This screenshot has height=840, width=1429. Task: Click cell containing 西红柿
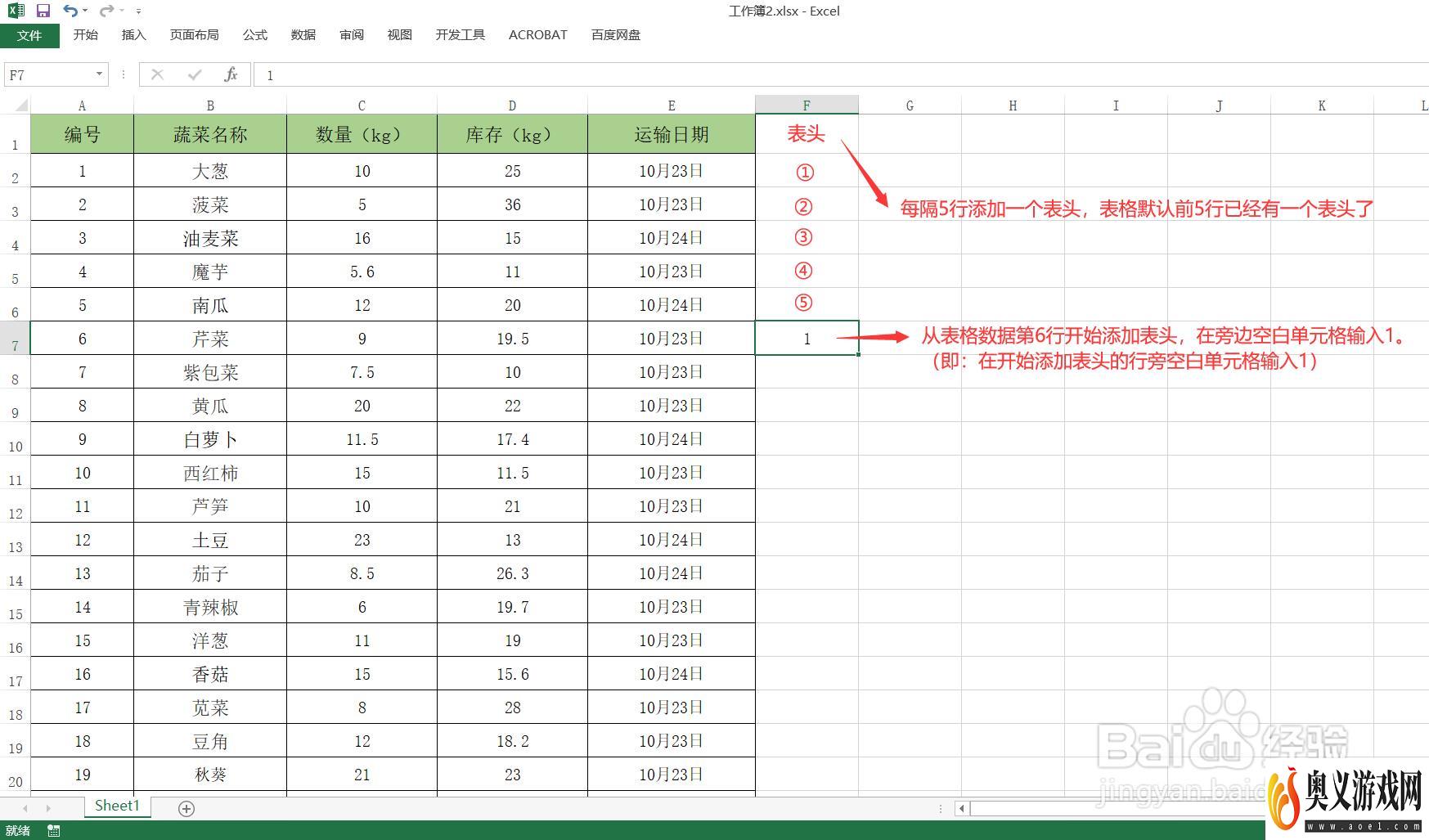pos(210,473)
